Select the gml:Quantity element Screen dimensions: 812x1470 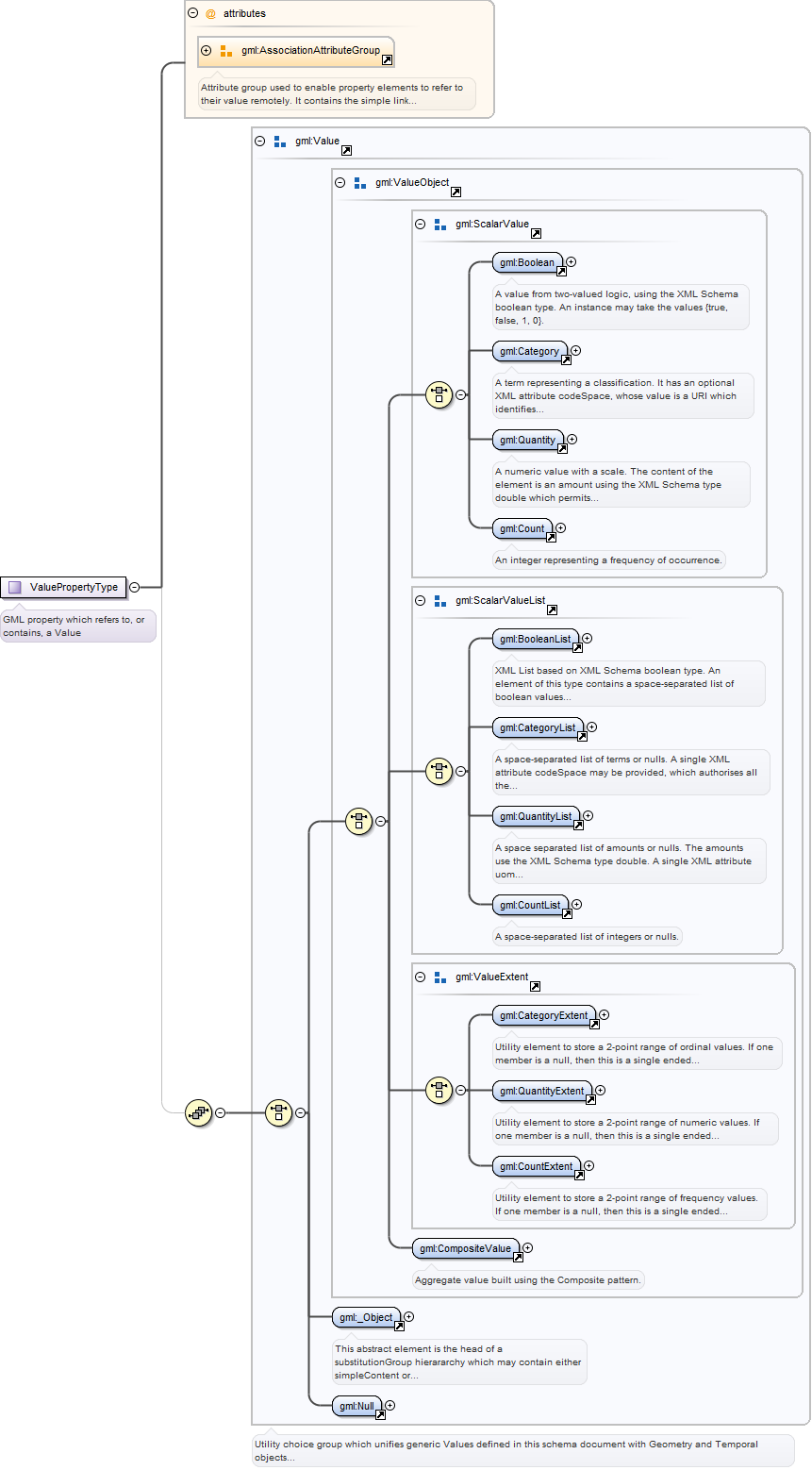click(x=528, y=440)
